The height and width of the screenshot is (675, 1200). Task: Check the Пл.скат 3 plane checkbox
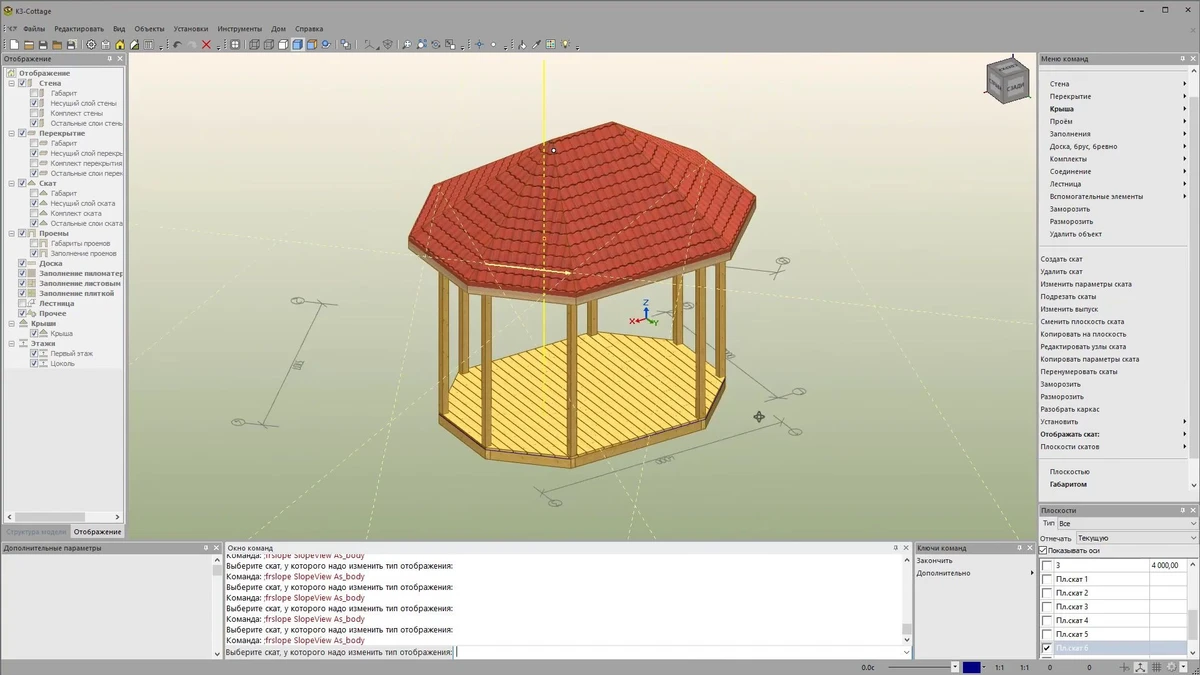[1047, 607]
